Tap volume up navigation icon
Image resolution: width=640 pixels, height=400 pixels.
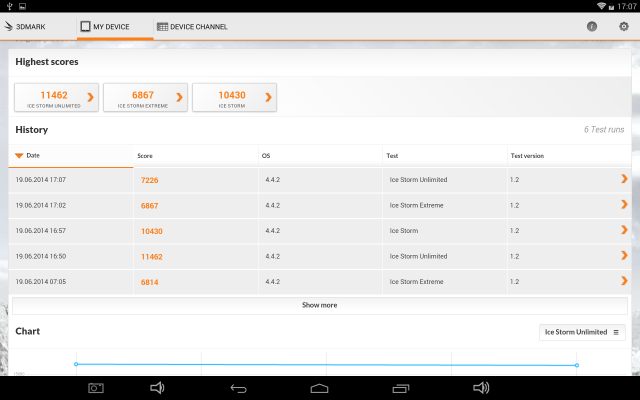pos(481,388)
